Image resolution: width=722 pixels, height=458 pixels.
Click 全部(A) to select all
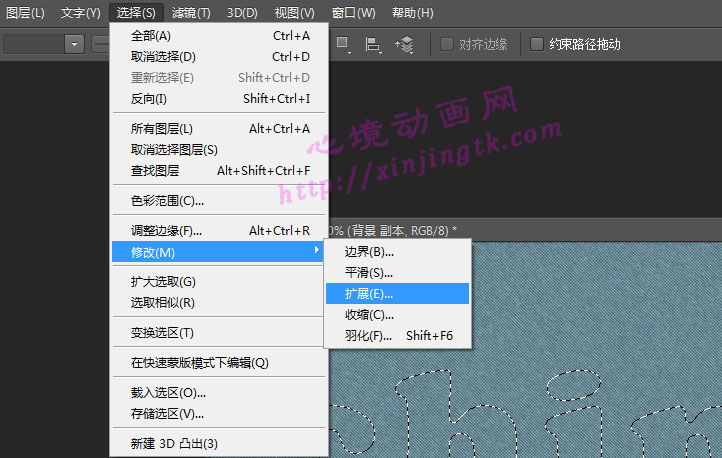[151, 35]
